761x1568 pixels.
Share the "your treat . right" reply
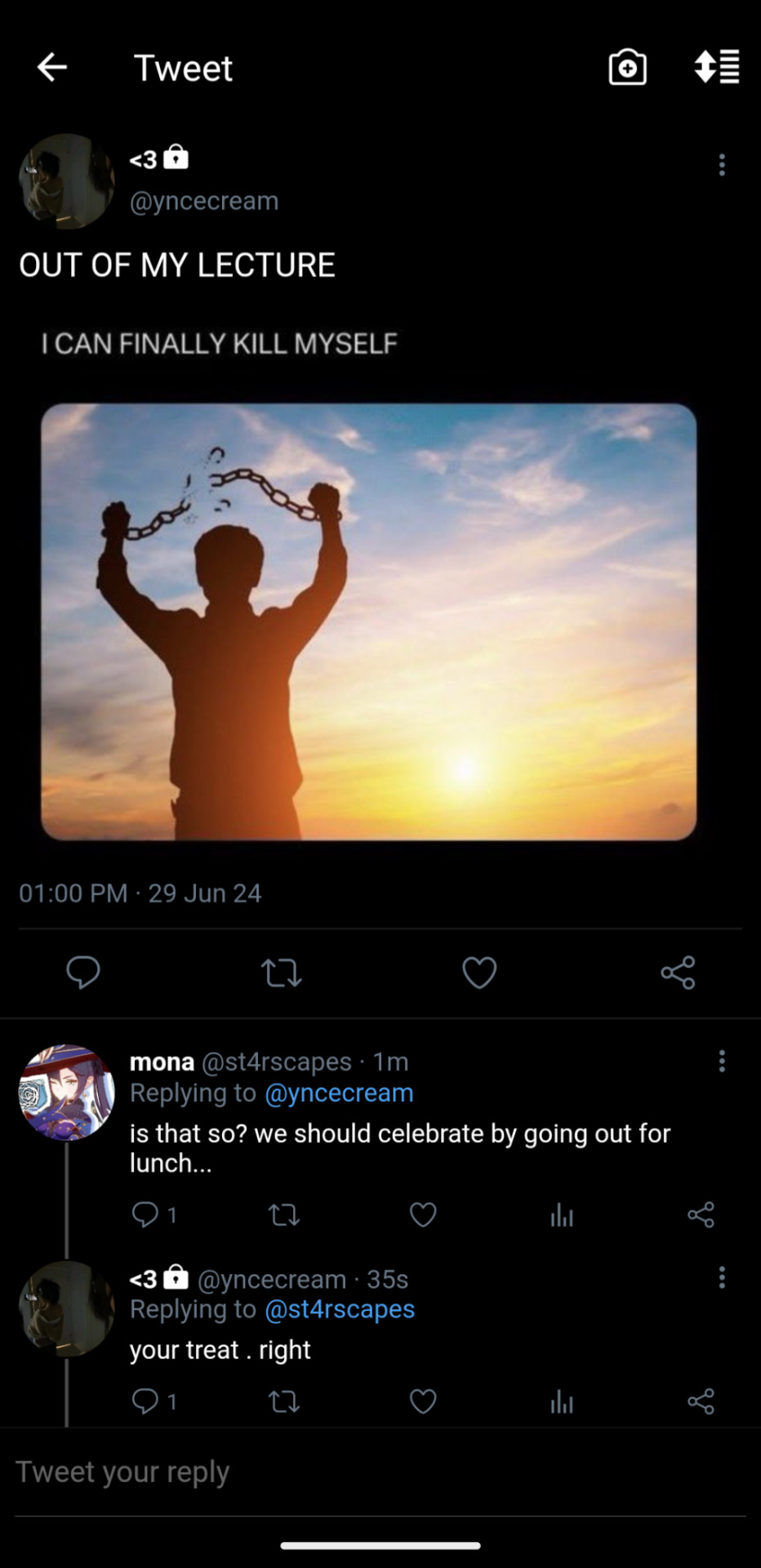pyautogui.click(x=701, y=1401)
